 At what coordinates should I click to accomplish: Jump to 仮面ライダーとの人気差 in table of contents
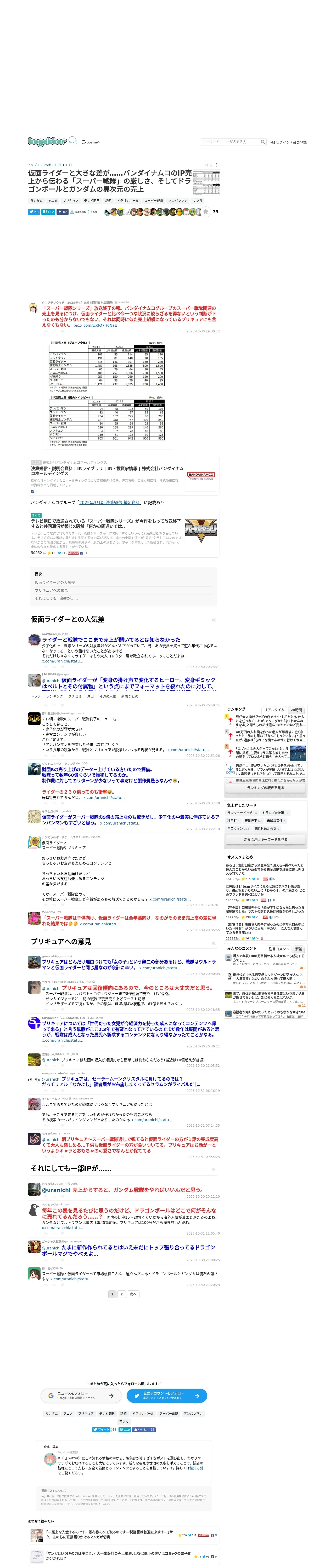pos(55,583)
